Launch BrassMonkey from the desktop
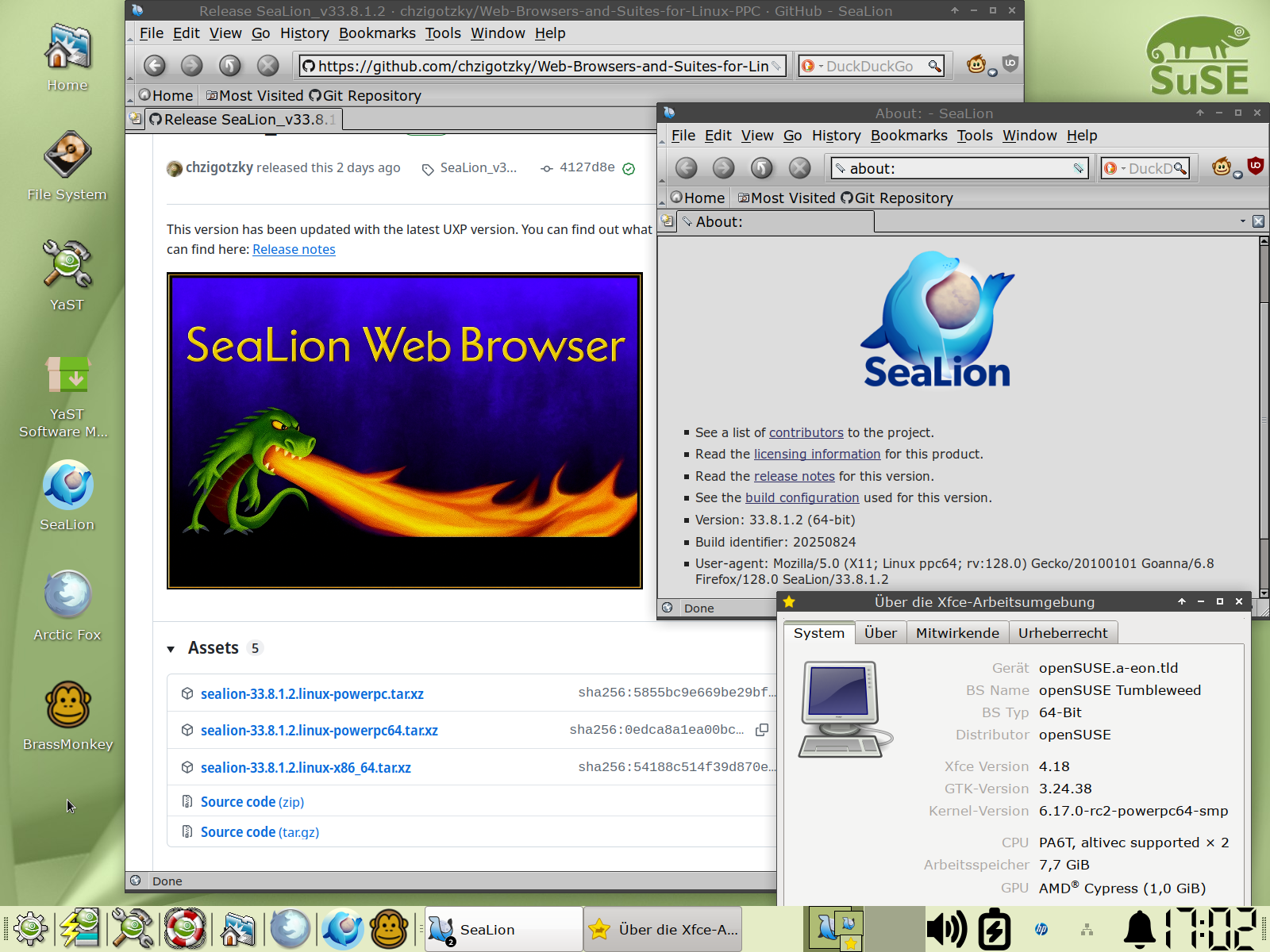The width and height of the screenshot is (1270, 952). [67, 705]
